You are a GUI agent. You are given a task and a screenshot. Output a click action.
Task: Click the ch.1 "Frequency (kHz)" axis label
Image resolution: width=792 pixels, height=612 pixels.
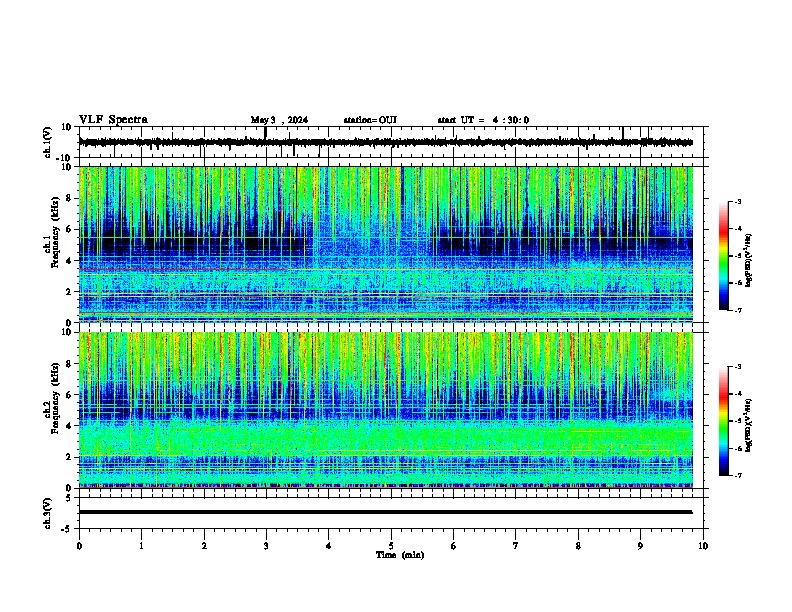click(56, 232)
